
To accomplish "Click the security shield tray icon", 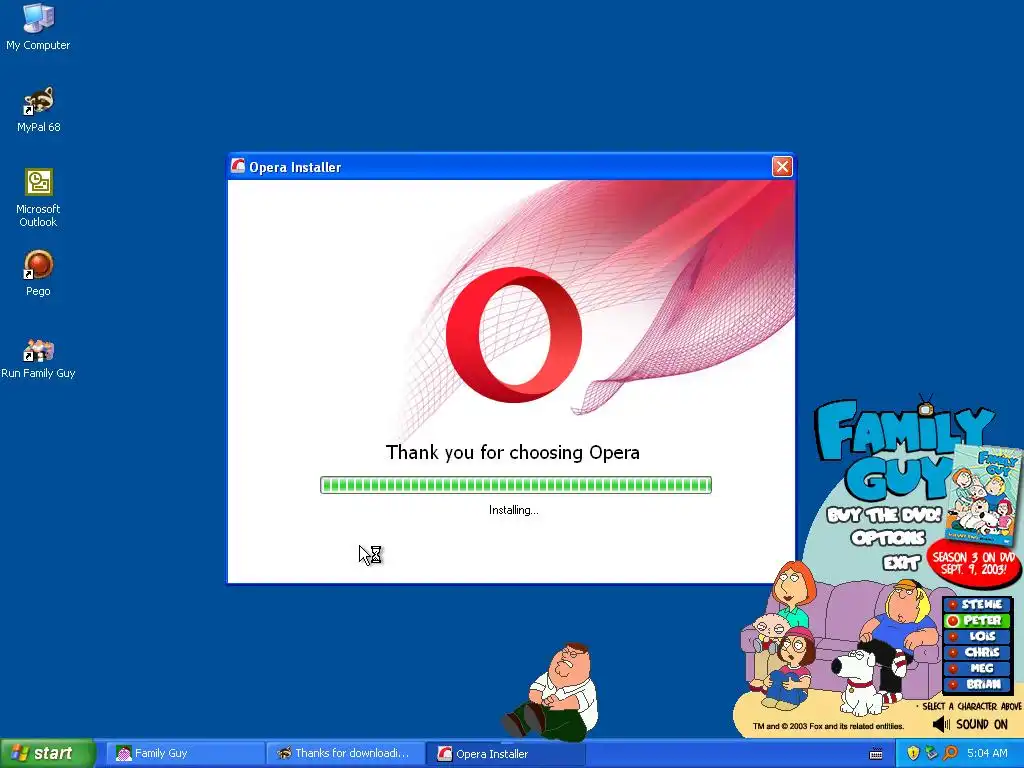I will coord(913,753).
